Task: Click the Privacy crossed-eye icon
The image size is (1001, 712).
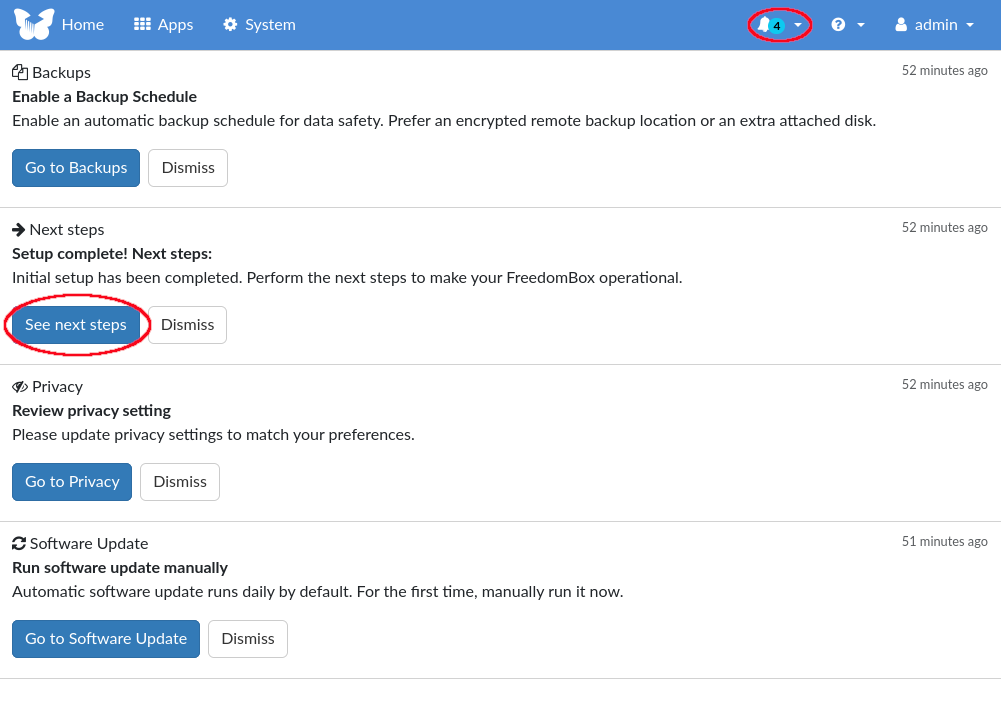Action: 20,386
